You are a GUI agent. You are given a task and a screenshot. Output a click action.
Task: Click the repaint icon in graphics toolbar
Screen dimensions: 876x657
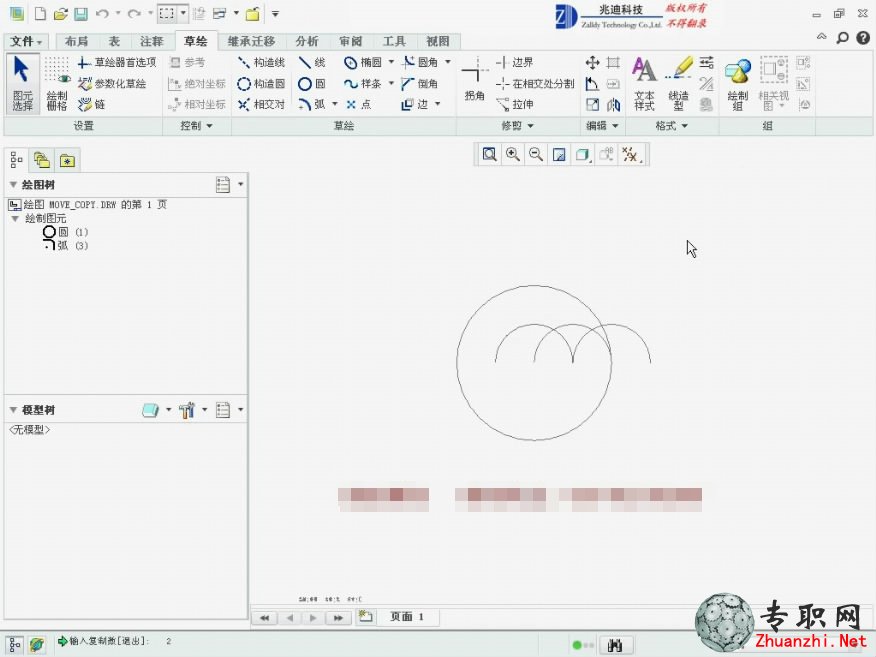coord(559,154)
